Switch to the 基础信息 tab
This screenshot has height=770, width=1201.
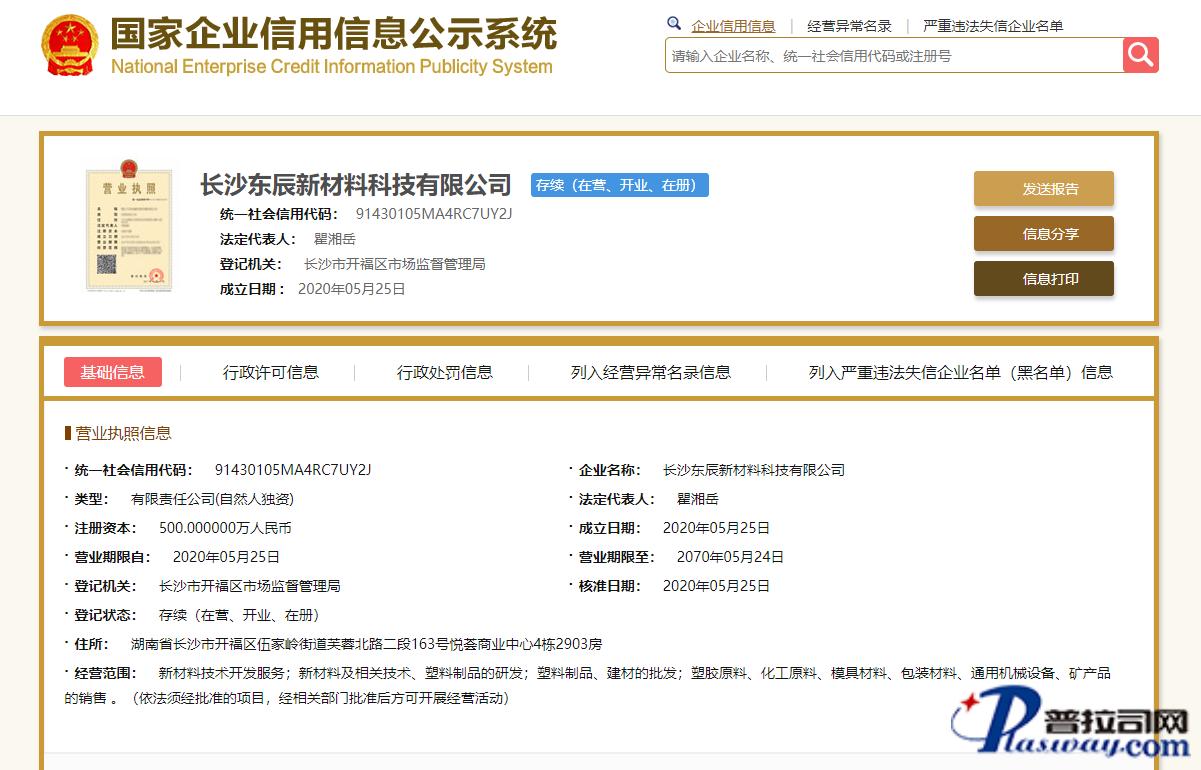pyautogui.click(x=113, y=372)
